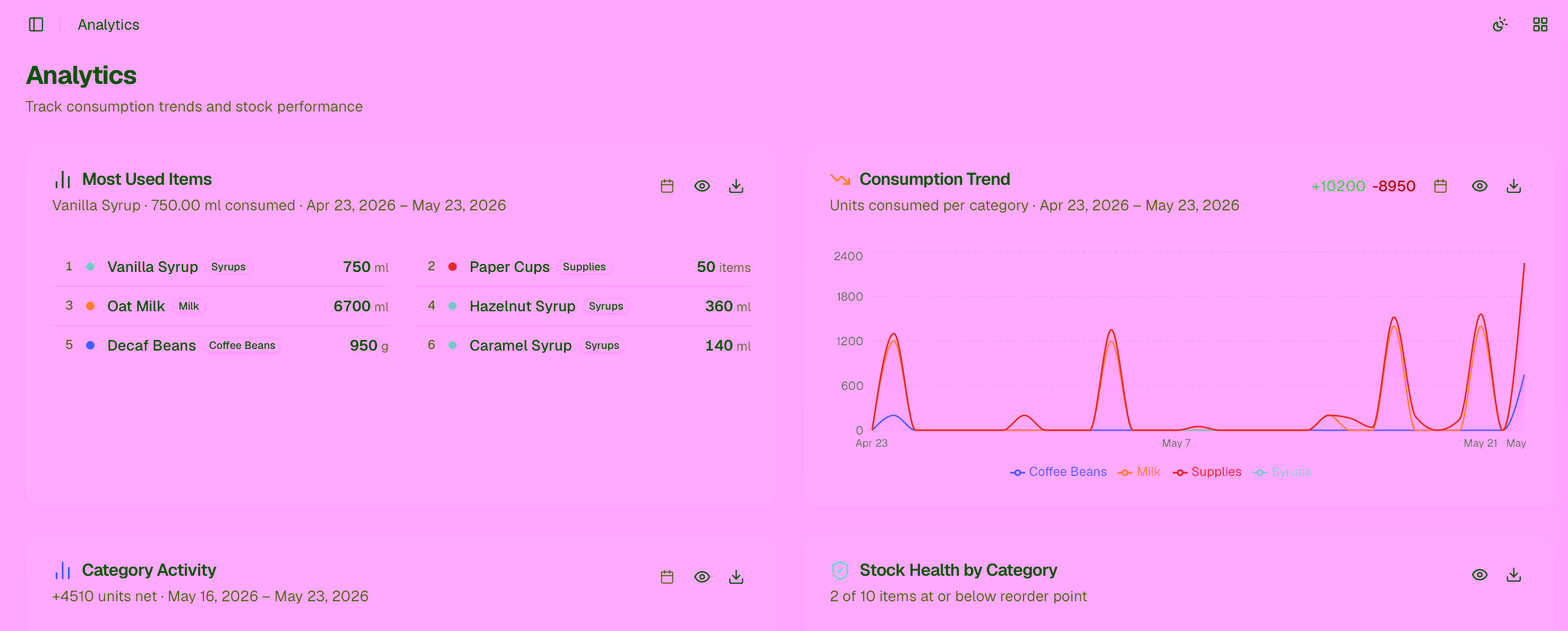Toggle Coffee Beans series in chart legend
Image resolution: width=1568 pixels, height=631 pixels.
[x=1058, y=472]
